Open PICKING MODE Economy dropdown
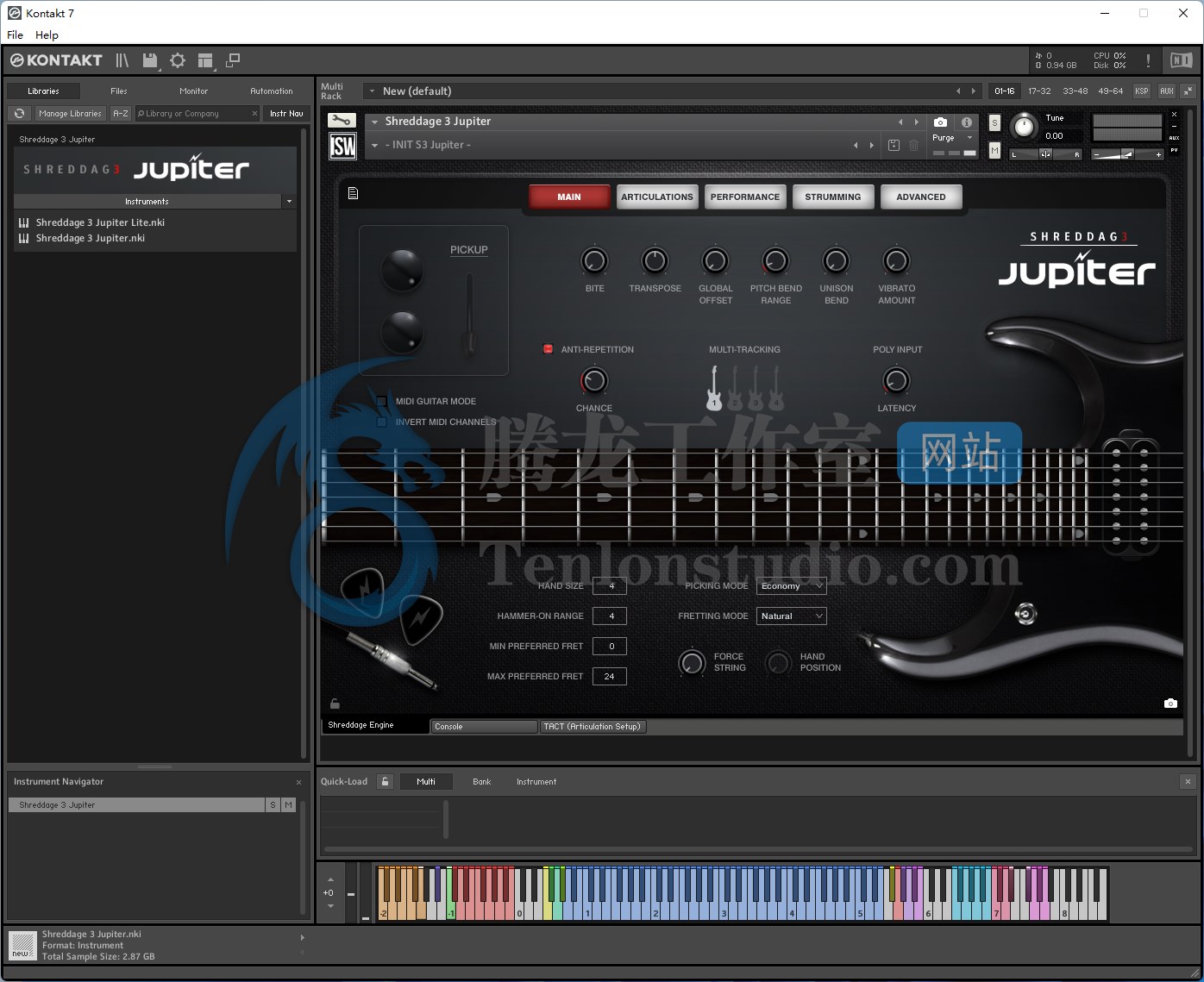Screen dimensions: 1204x982 pos(792,585)
